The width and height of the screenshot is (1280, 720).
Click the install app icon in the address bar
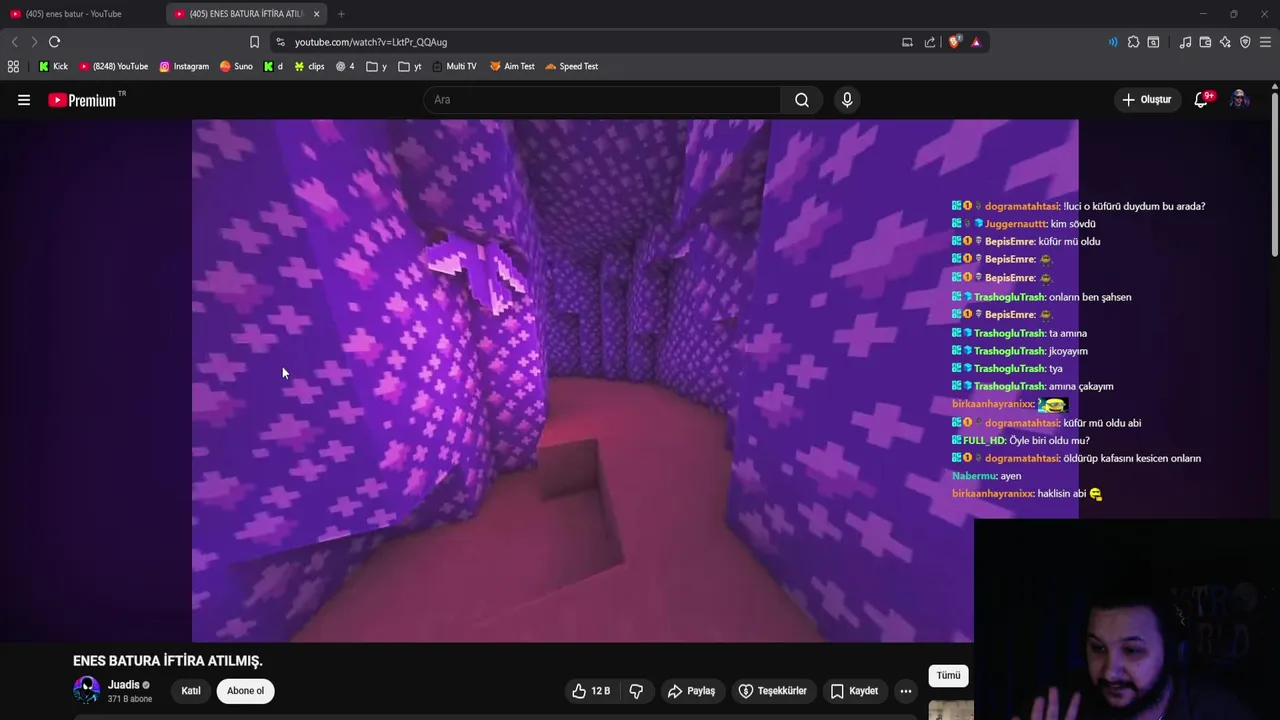click(x=907, y=42)
